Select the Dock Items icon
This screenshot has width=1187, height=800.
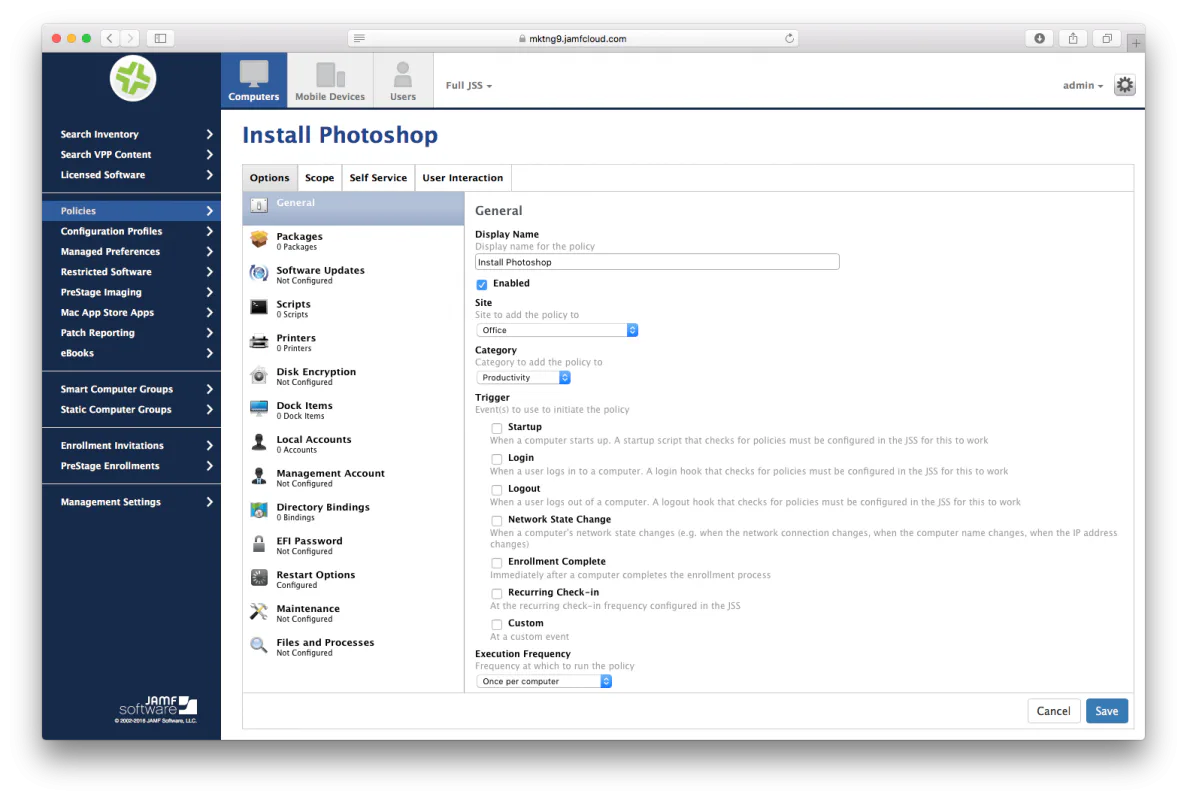tap(259, 409)
